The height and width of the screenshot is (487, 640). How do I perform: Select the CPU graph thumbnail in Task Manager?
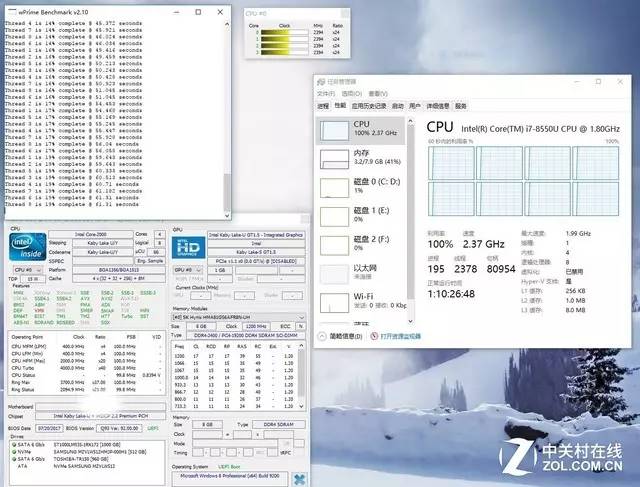(334, 131)
